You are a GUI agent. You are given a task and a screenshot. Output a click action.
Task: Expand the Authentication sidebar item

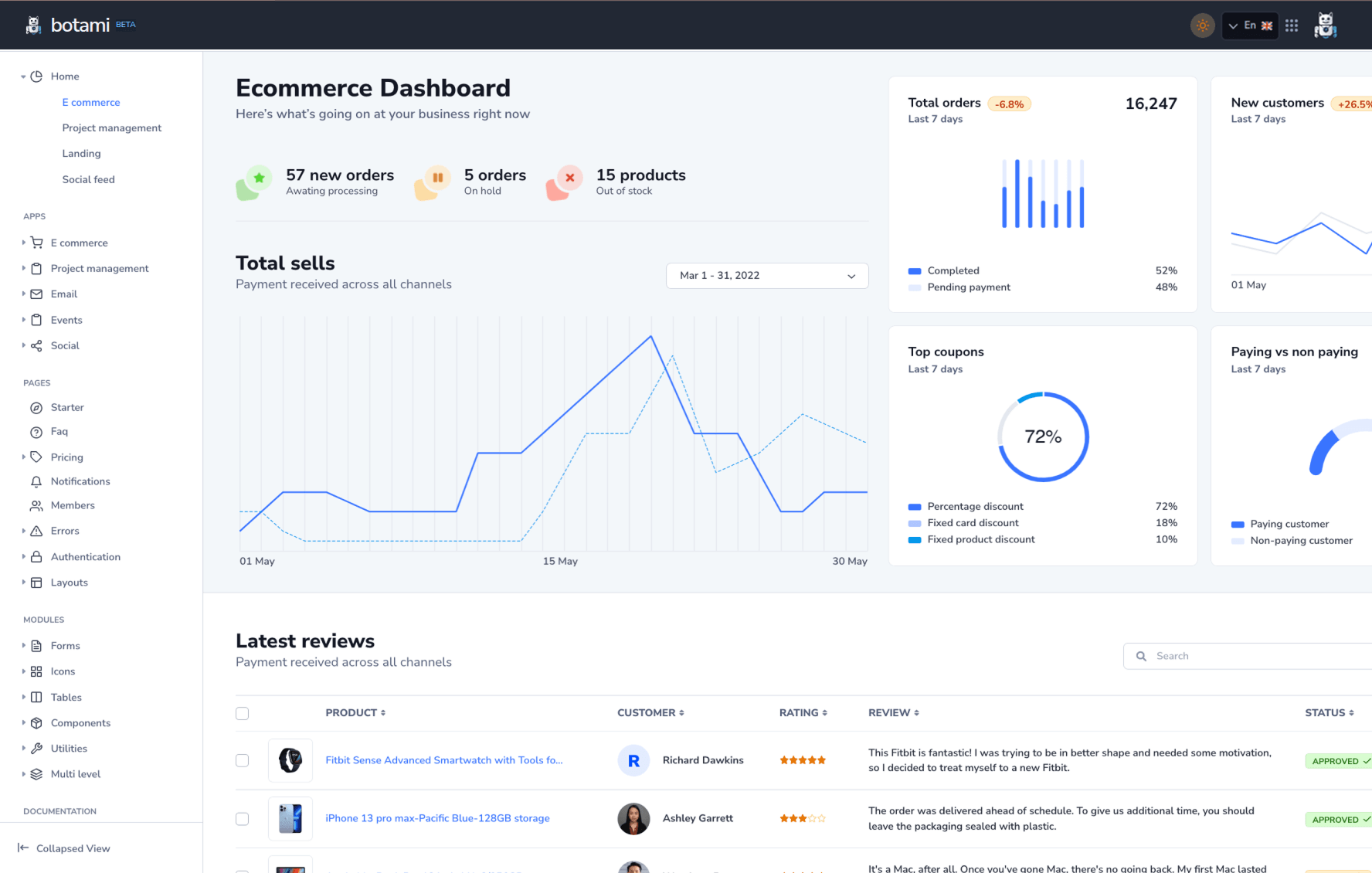click(85, 557)
